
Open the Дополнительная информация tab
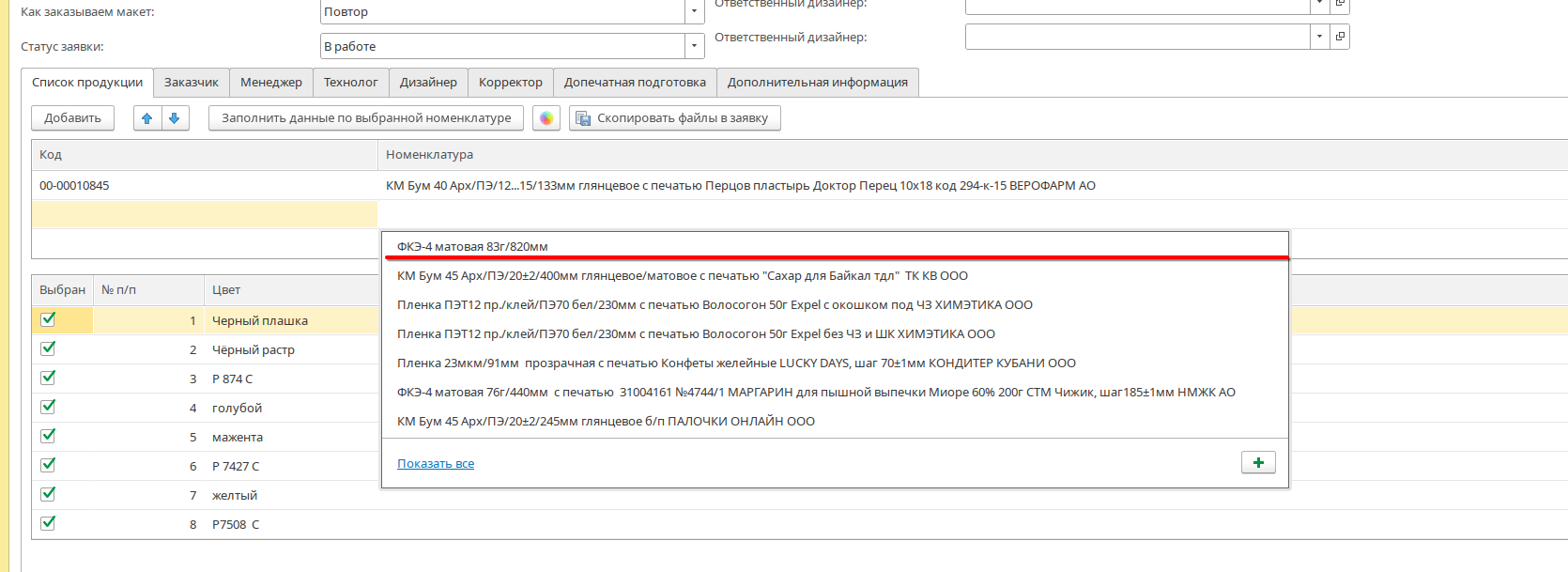coord(817,83)
